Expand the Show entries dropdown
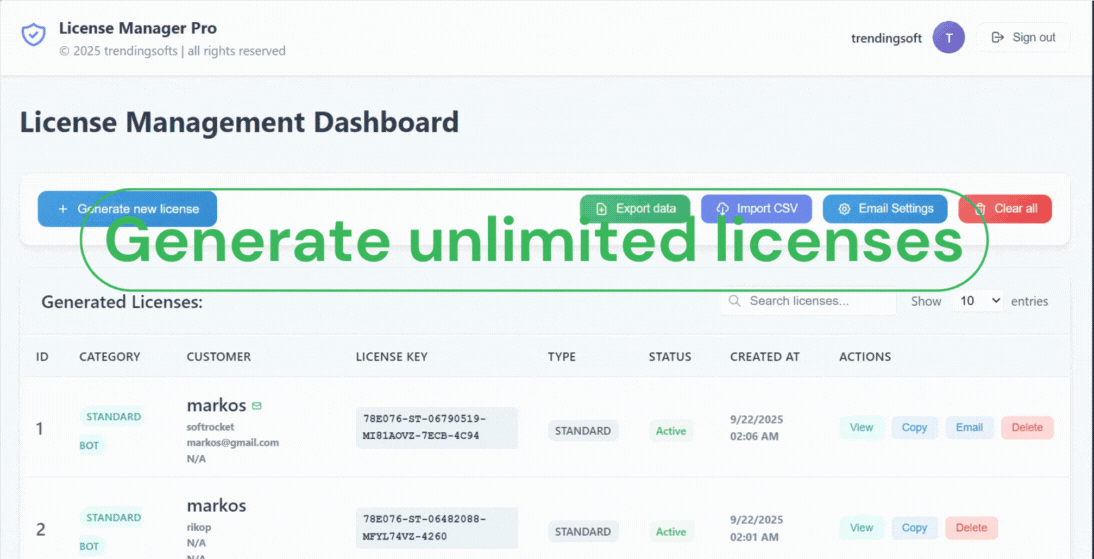This screenshot has height=559, width=1094. pos(976,301)
